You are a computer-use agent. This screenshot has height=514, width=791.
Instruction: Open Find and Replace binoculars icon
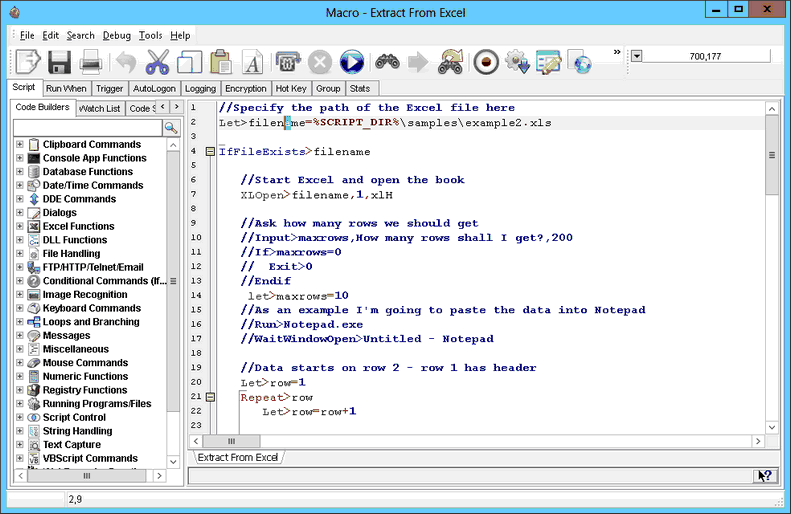450,63
